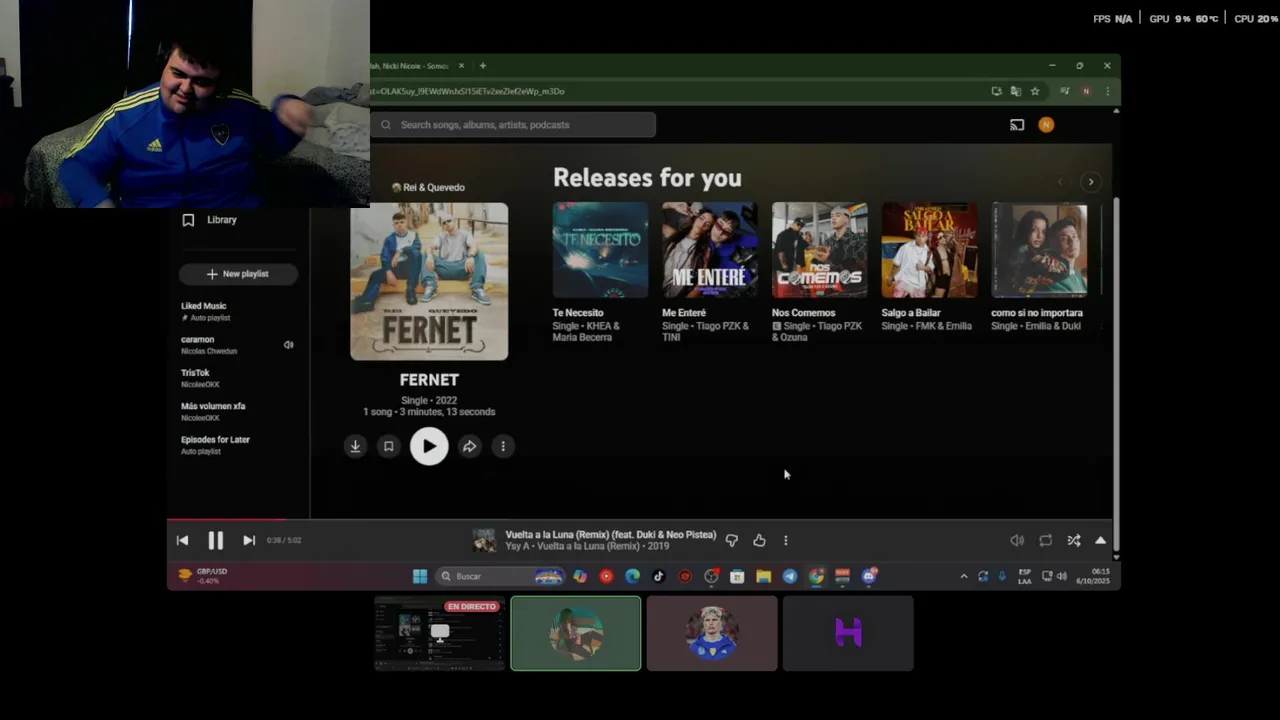Share the FERNET single
1280x720 pixels.
(469, 446)
